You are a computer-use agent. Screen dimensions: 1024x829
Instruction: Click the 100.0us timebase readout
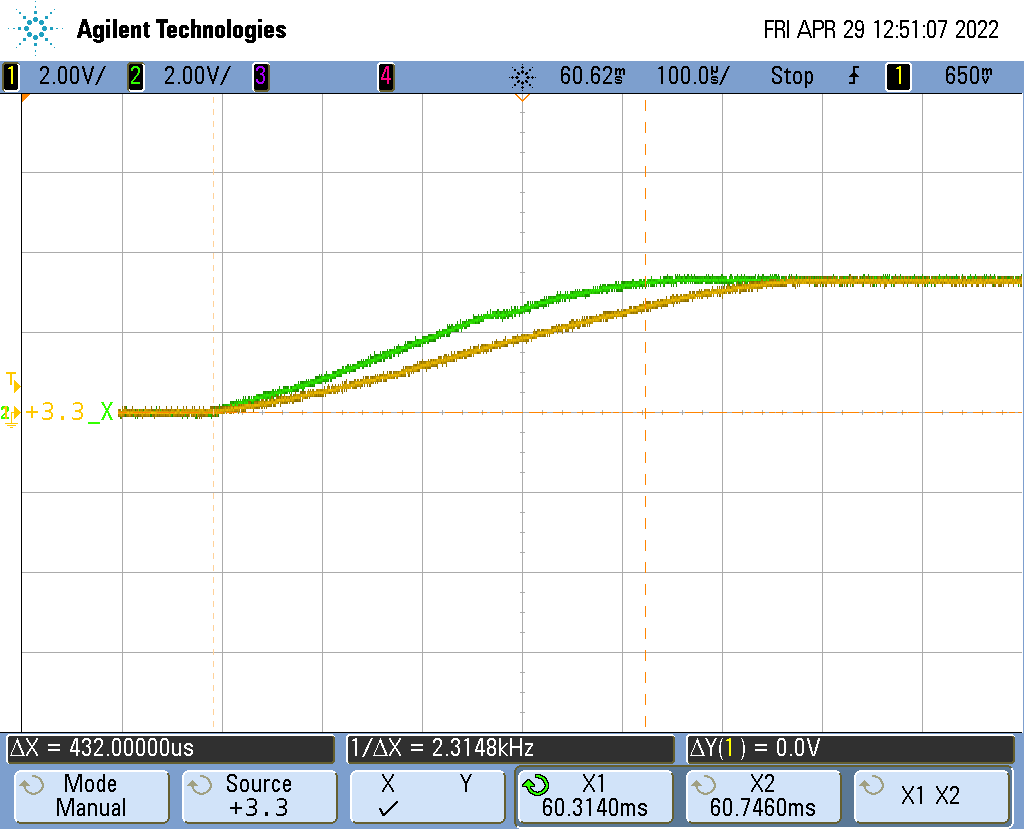693,76
